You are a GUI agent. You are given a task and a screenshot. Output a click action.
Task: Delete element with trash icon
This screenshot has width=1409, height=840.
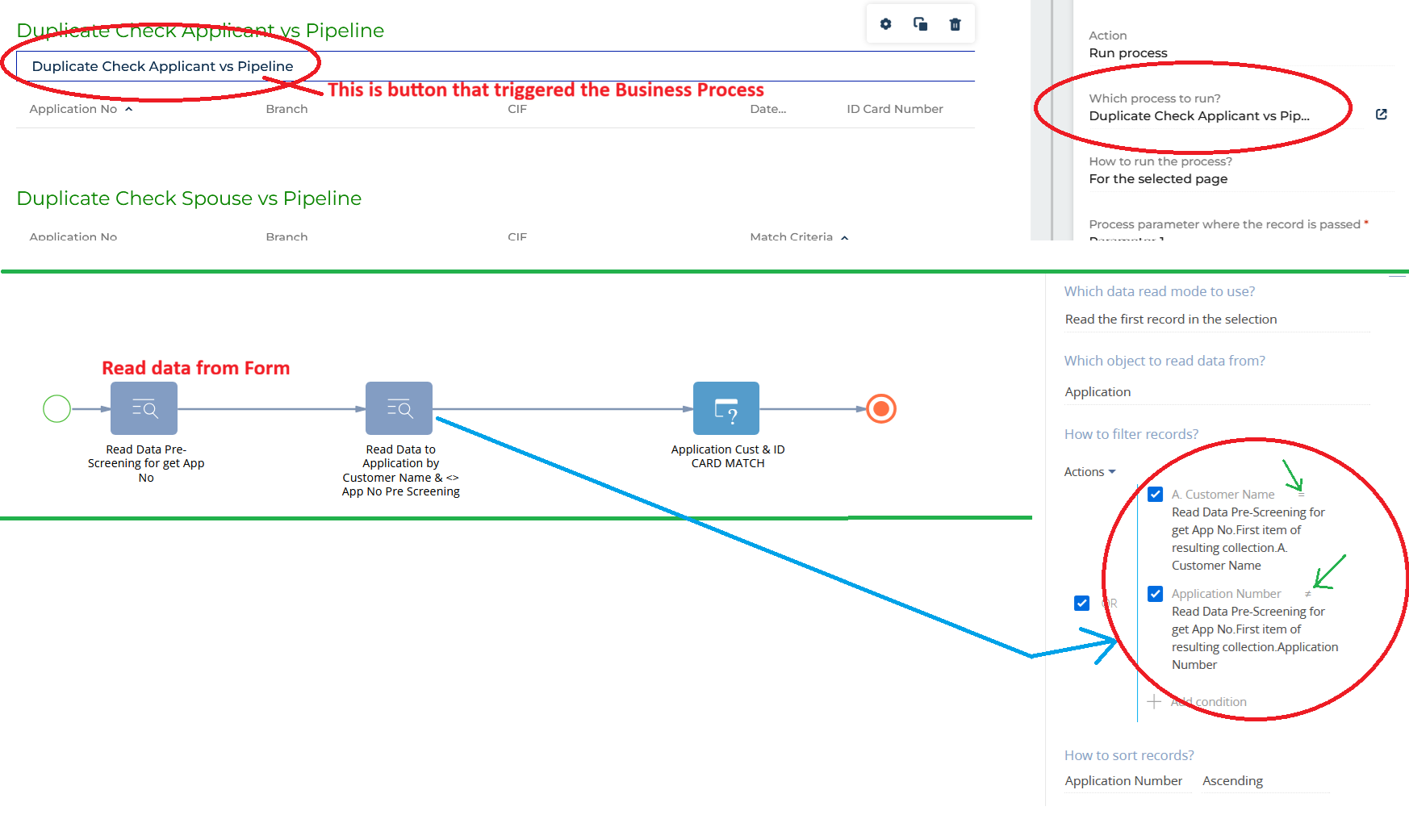tap(955, 24)
